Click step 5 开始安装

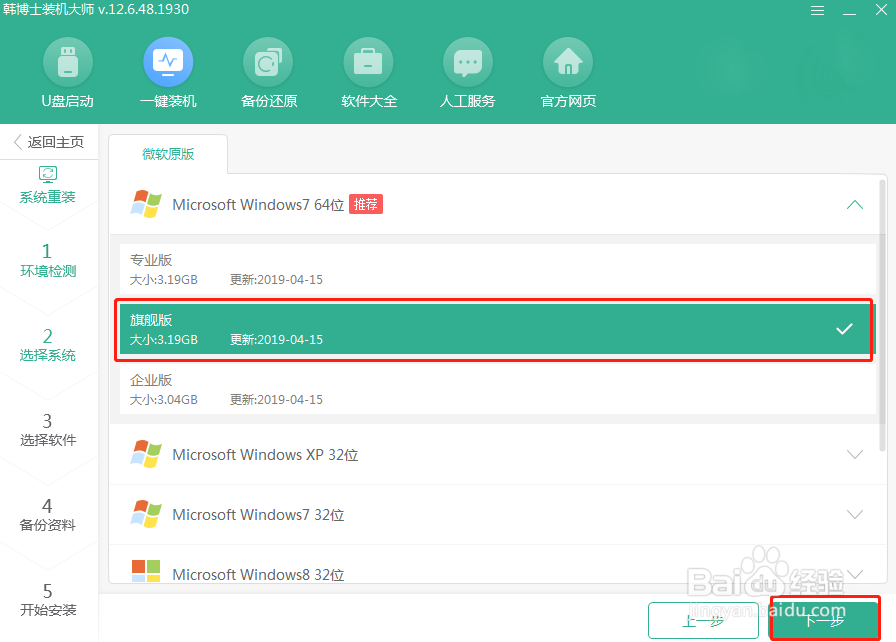point(48,599)
